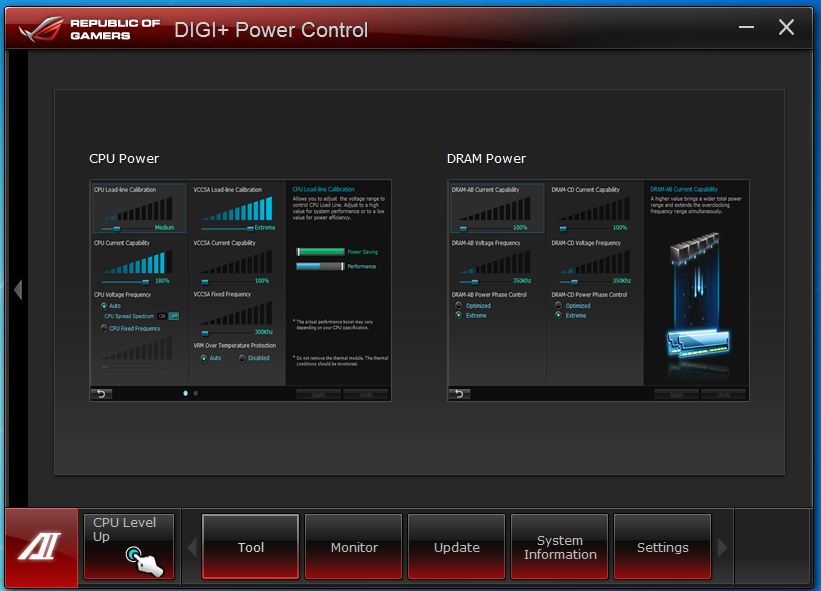This screenshot has height=591, width=821.
Task: Click the DRAM-CD Current Capability slider handle
Action: 563,228
